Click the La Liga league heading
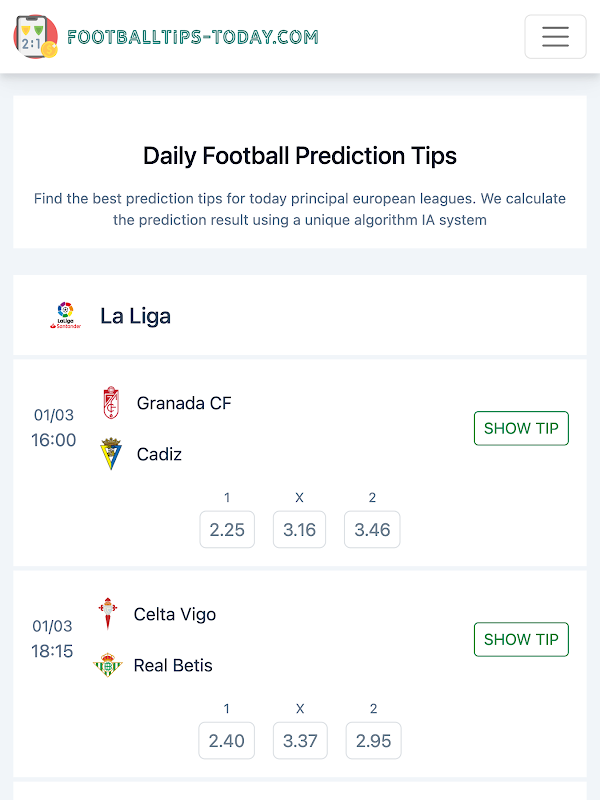Image resolution: width=600 pixels, height=800 pixels. (x=135, y=316)
